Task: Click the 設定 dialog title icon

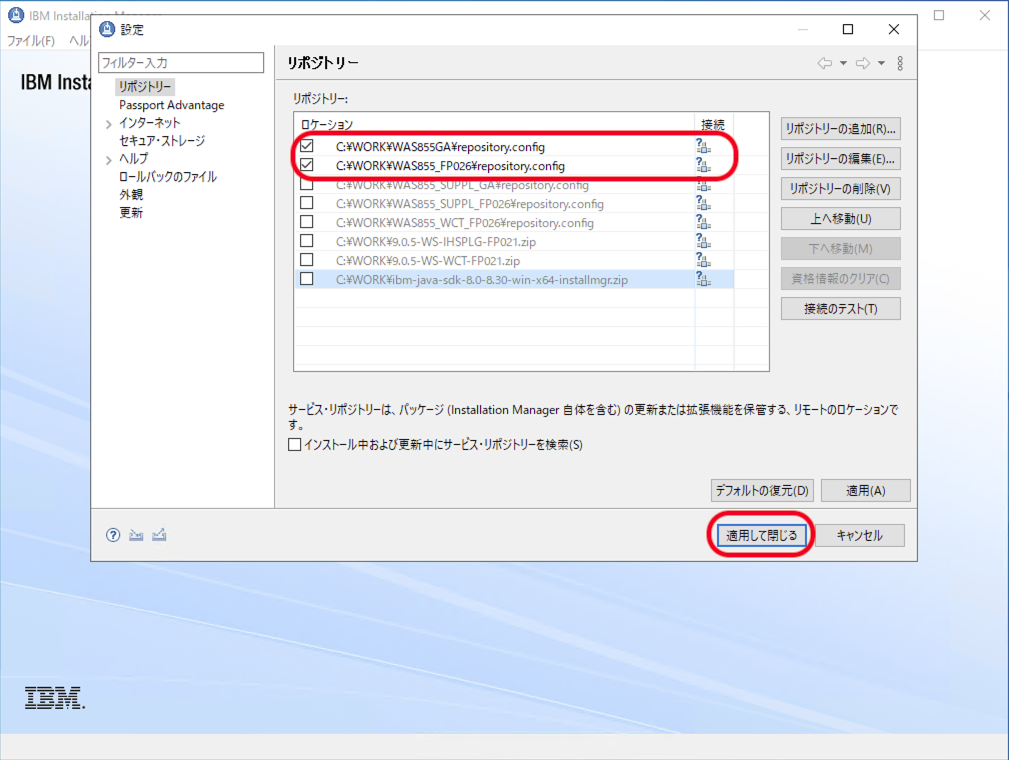Action: [x=107, y=29]
